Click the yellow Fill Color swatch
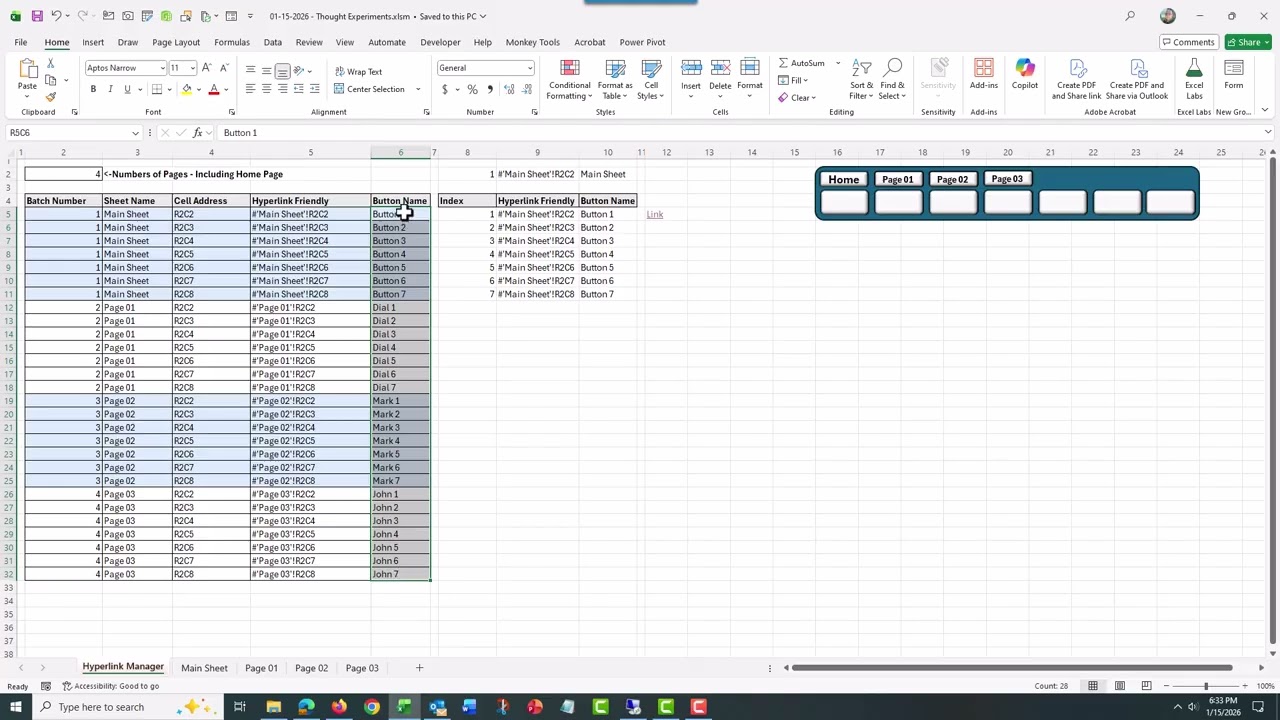This screenshot has height=720, width=1280. pos(186,89)
